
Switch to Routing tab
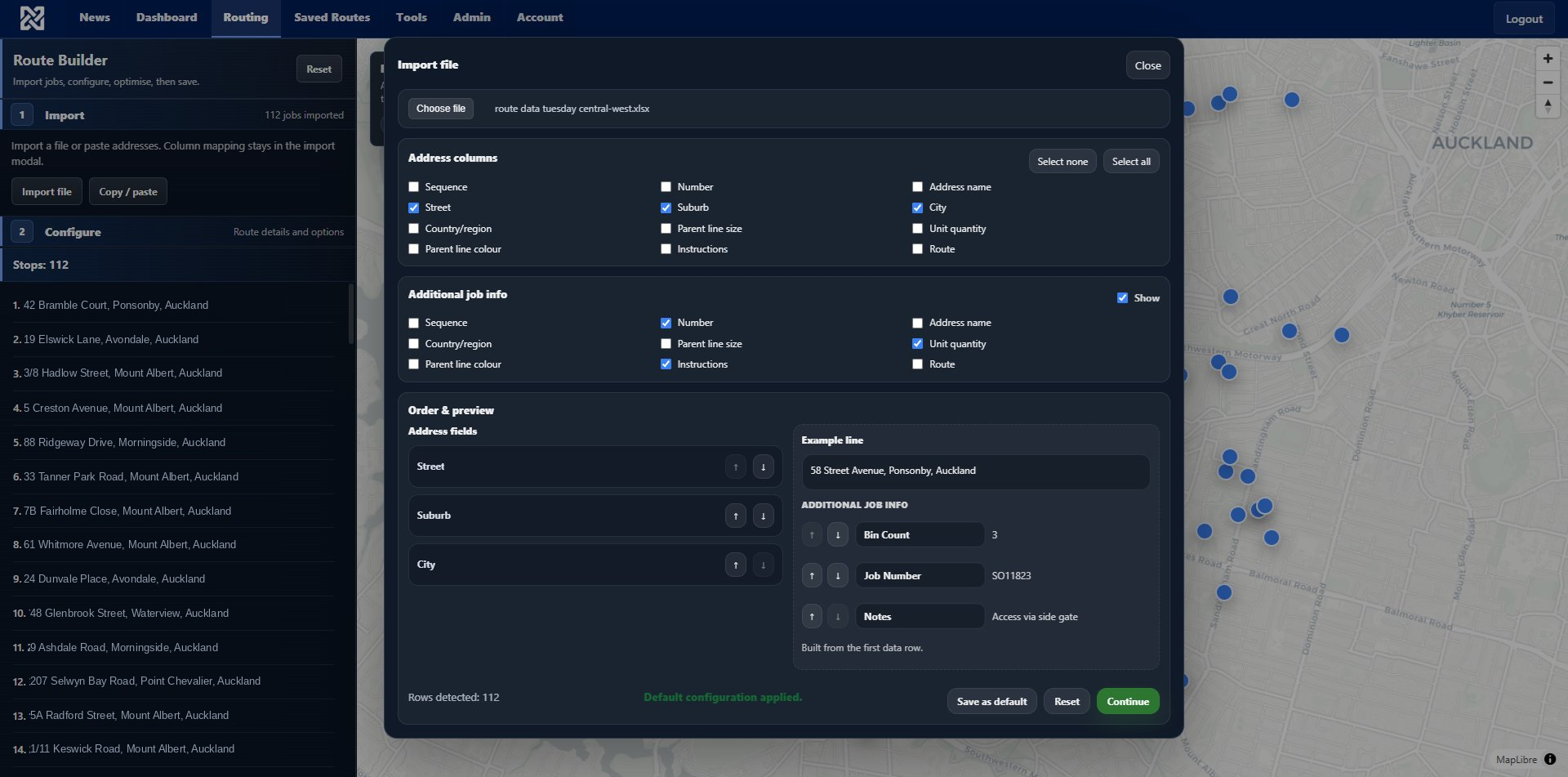click(246, 17)
